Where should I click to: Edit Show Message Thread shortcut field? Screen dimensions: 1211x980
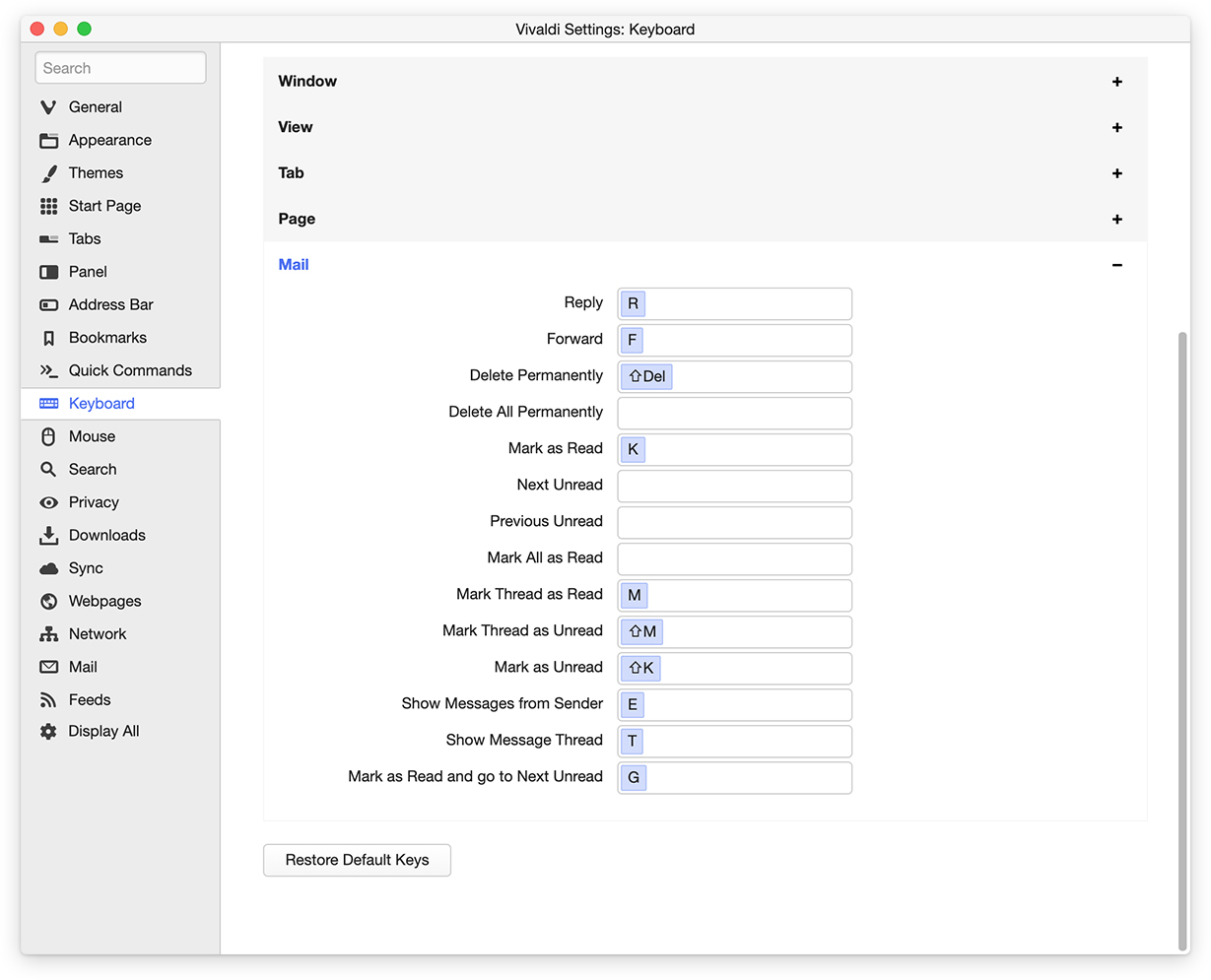(x=735, y=741)
